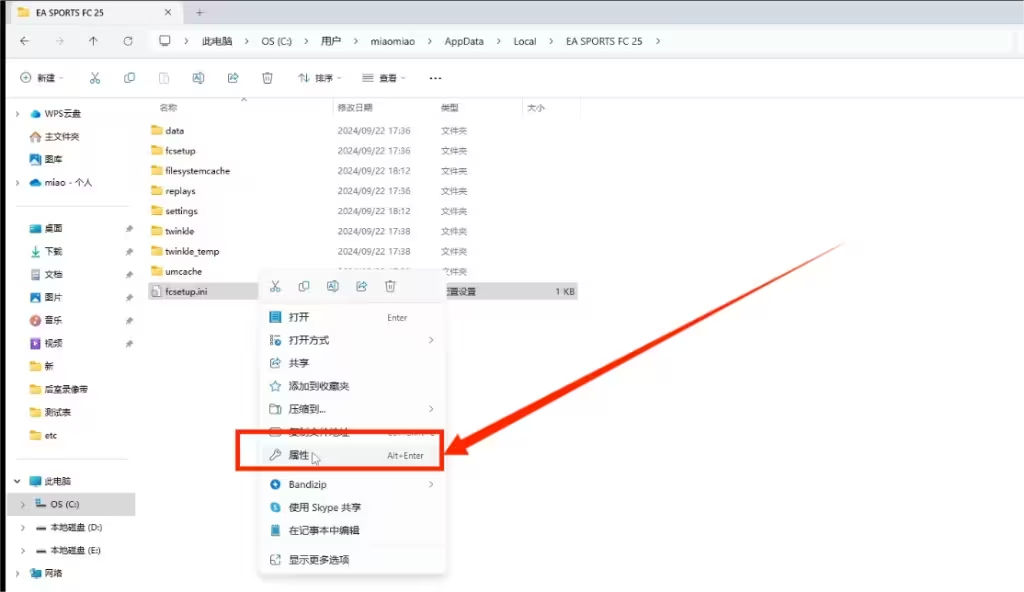
Task: Expand 本地磁盘 (D:) node
Action: pyautogui.click(x=23, y=527)
